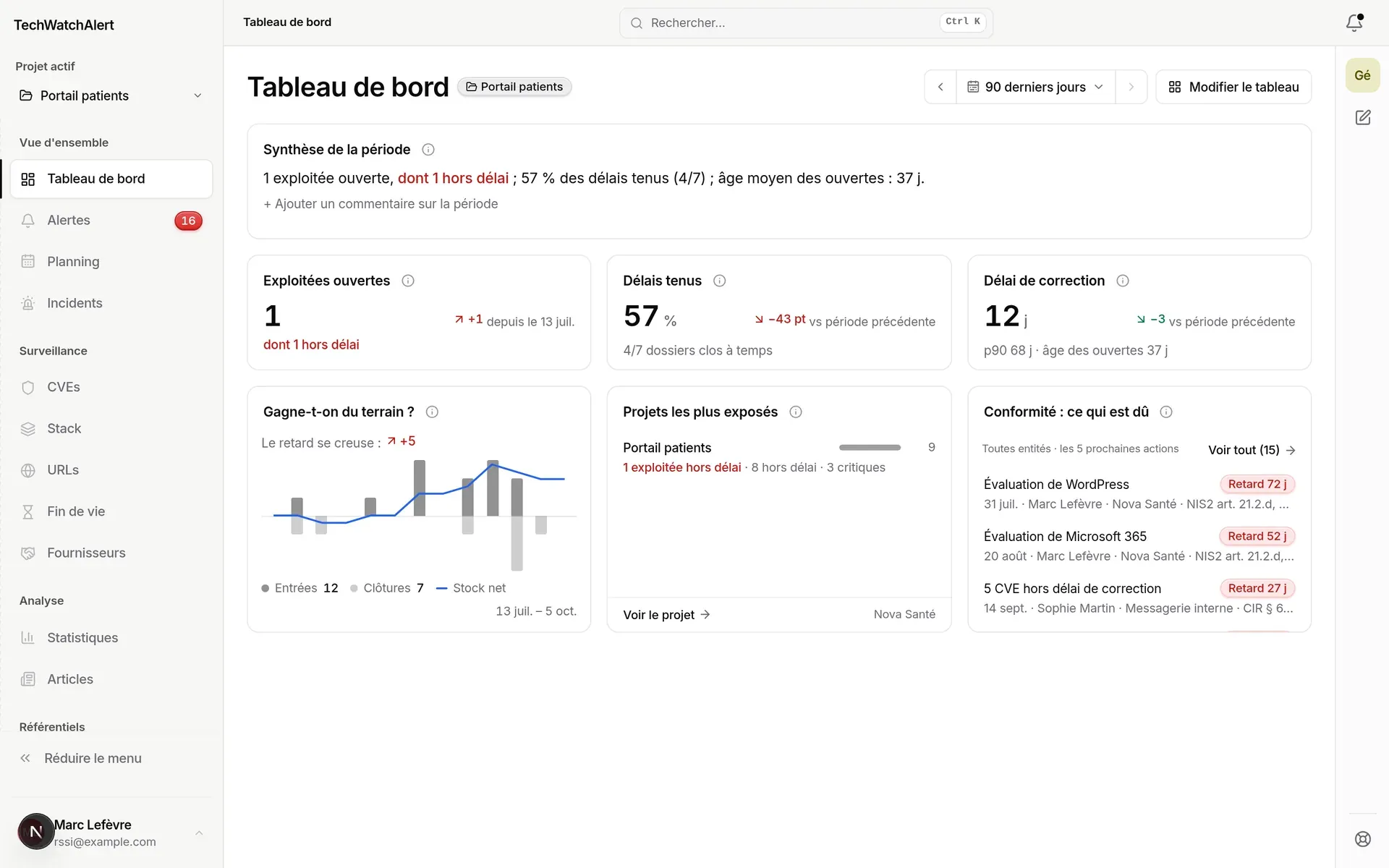This screenshot has height=868, width=1389.
Task: Click the user avatar N at bottom left
Action: (36, 832)
